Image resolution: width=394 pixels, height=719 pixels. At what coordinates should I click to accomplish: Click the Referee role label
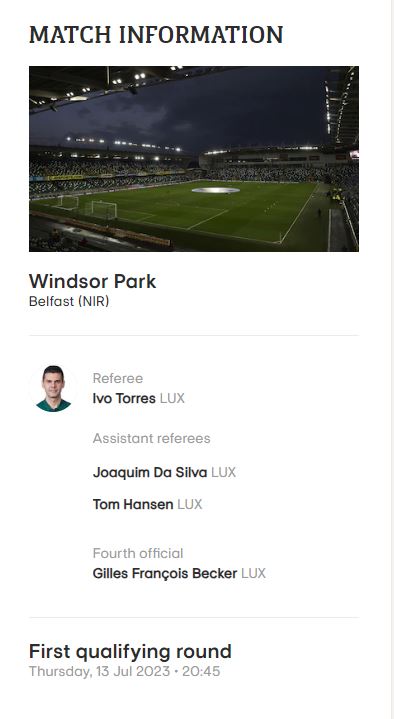[x=118, y=378]
